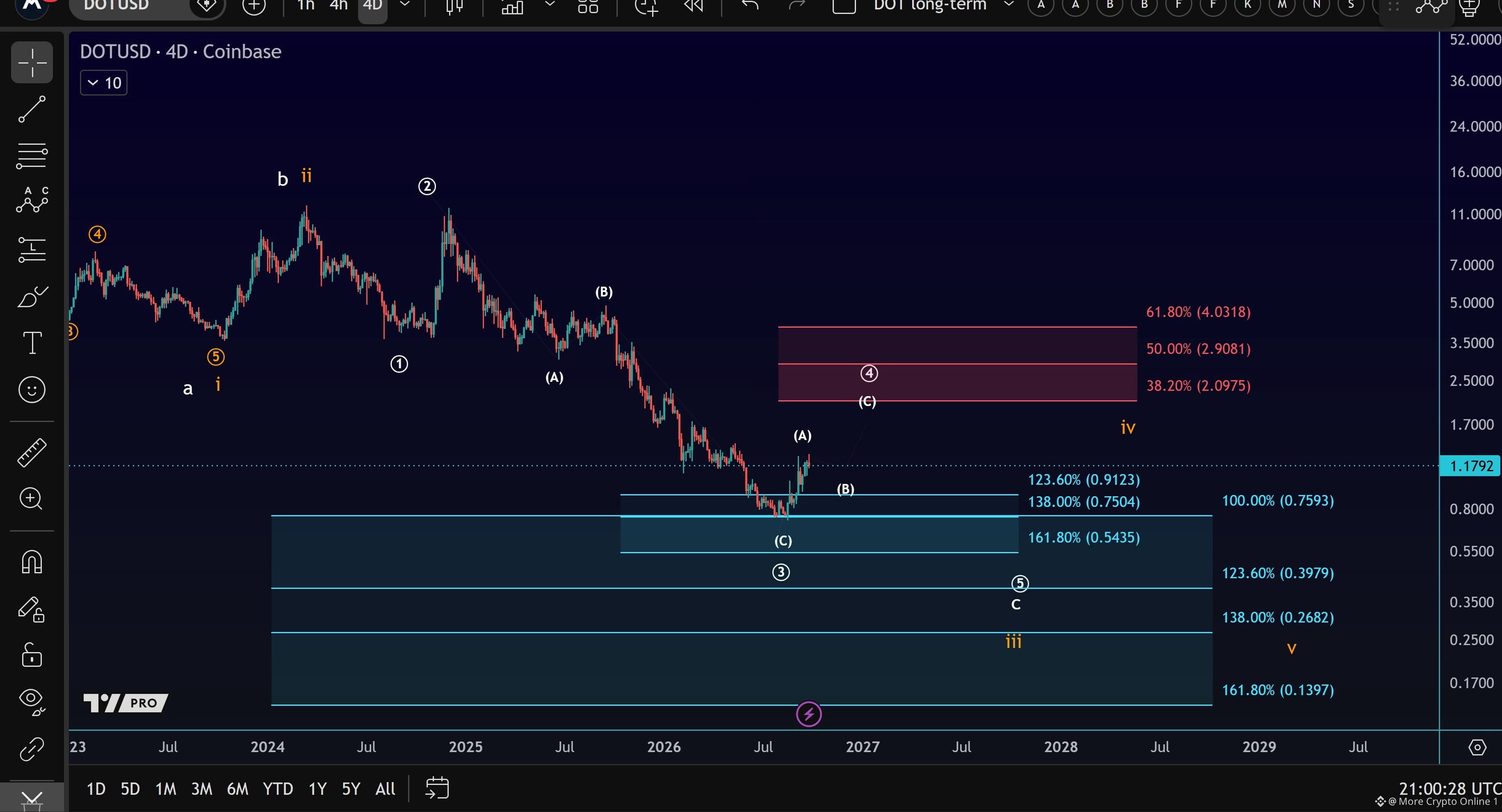Hide all drawings with eye icon
This screenshot has width=1502, height=812.
coord(32,701)
